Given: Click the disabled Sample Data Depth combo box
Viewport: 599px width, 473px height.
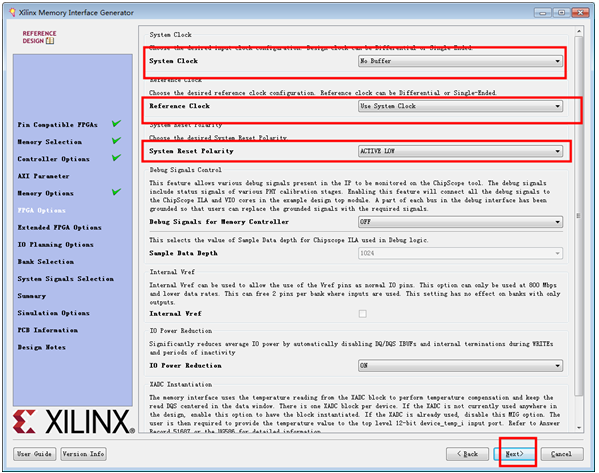Looking at the screenshot, I should (x=460, y=253).
